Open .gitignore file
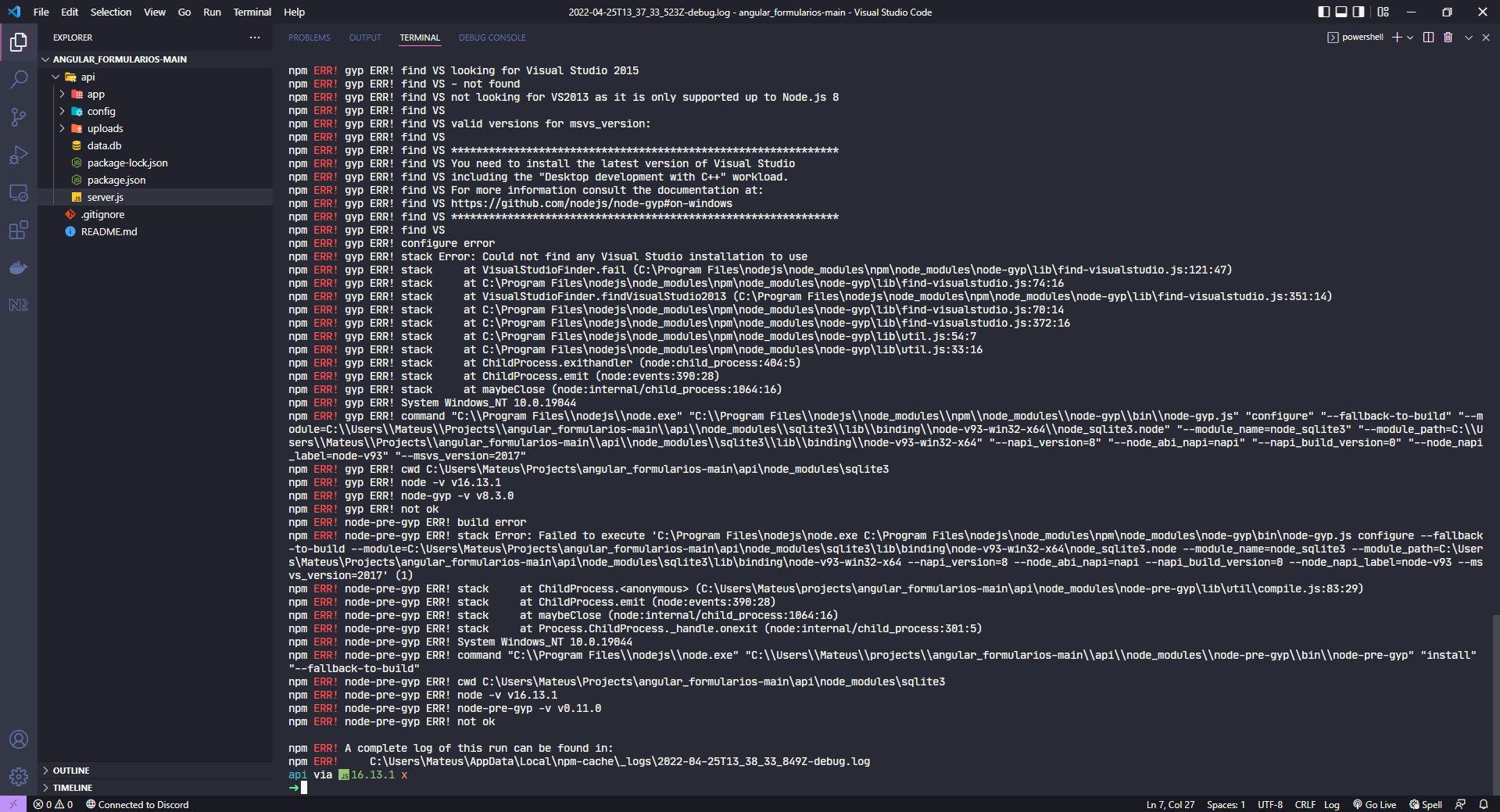This screenshot has width=1500, height=812. pyautogui.click(x=102, y=214)
